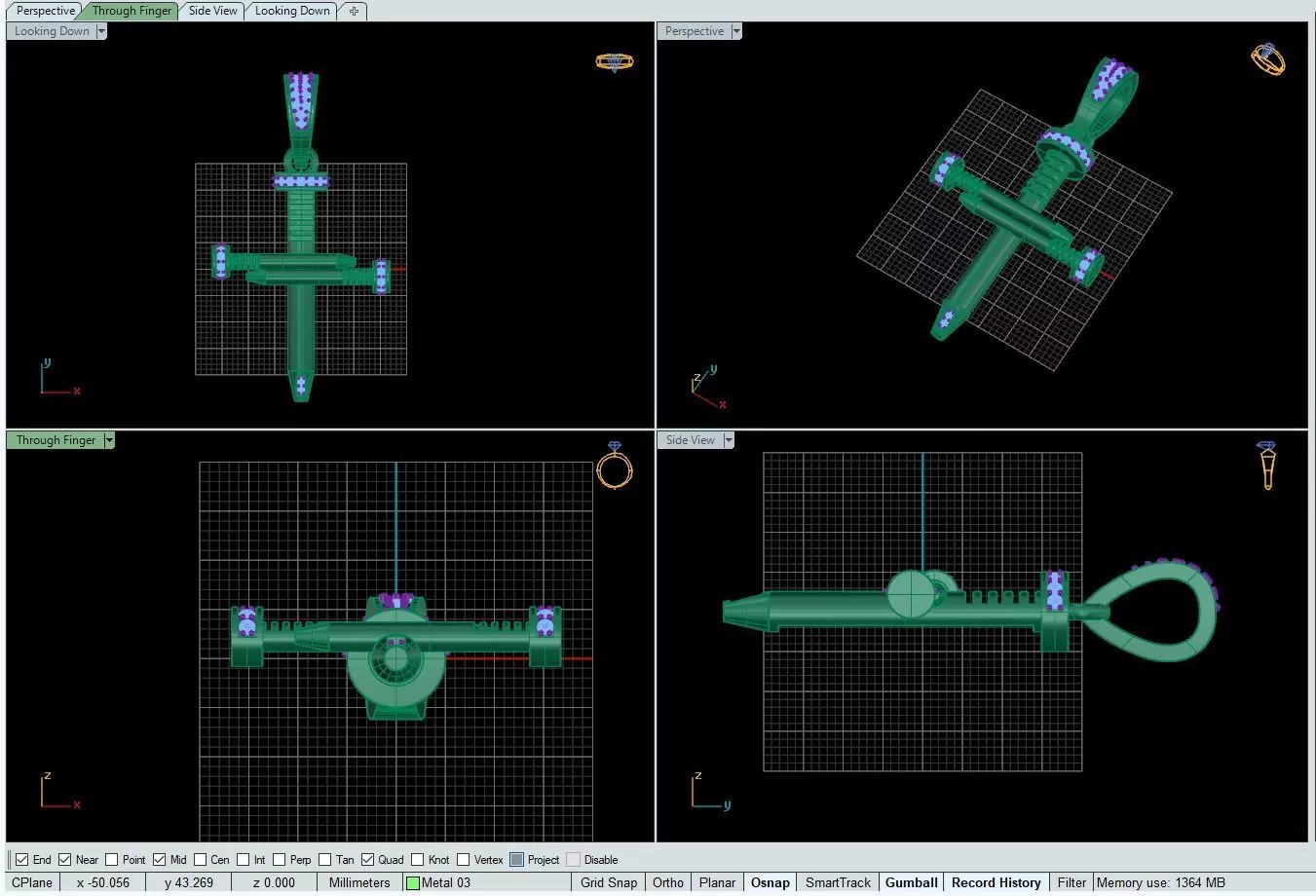Check the Vertex object snap box

[x=464, y=859]
